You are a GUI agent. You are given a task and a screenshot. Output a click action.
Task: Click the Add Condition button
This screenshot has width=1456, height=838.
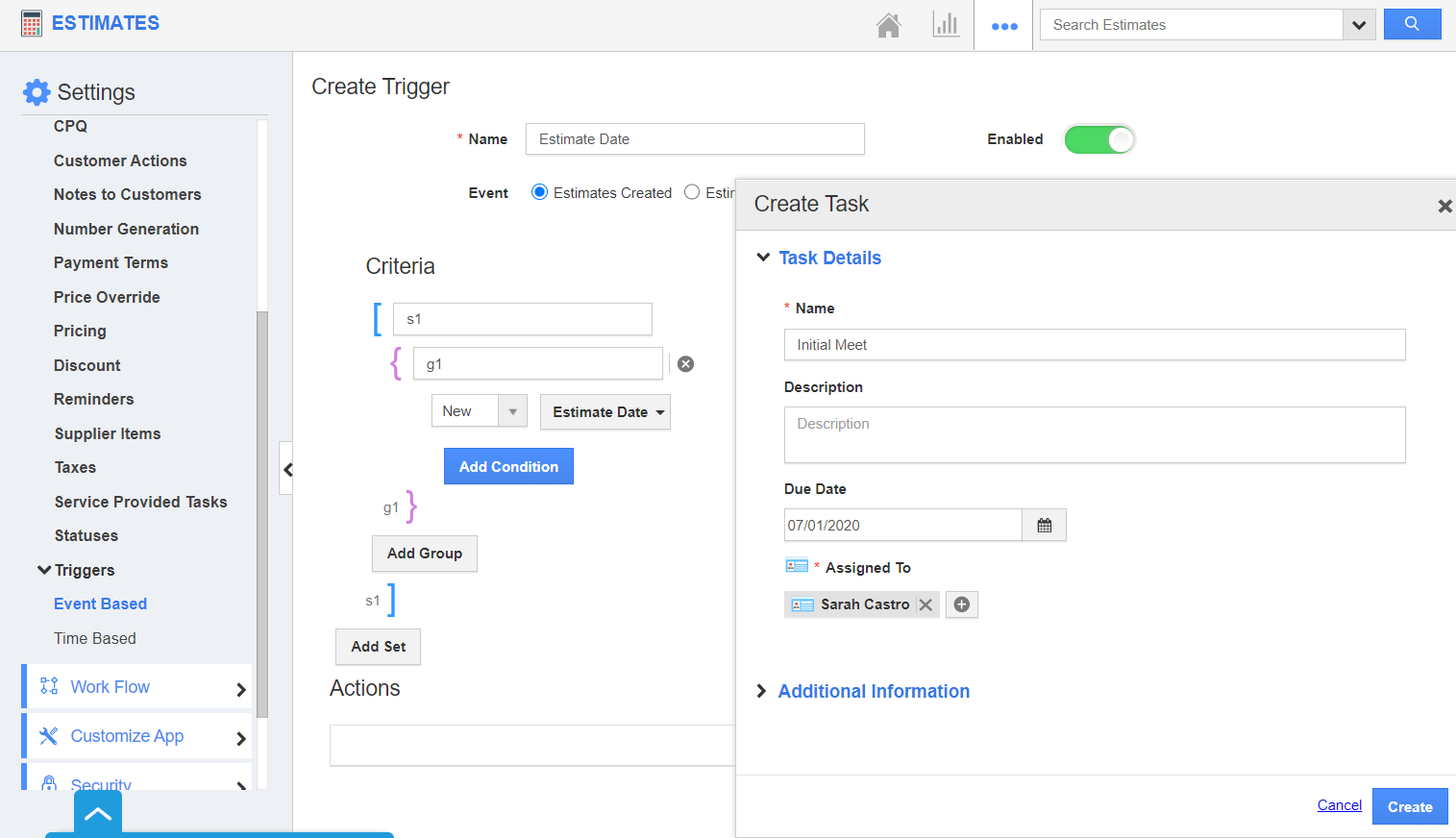tap(508, 466)
